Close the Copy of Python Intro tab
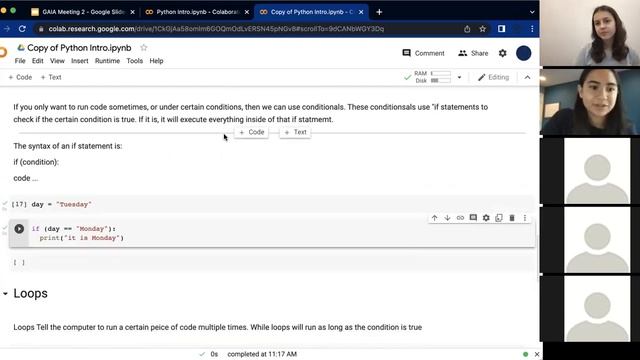Image resolution: width=640 pixels, height=360 pixels. click(x=361, y=12)
